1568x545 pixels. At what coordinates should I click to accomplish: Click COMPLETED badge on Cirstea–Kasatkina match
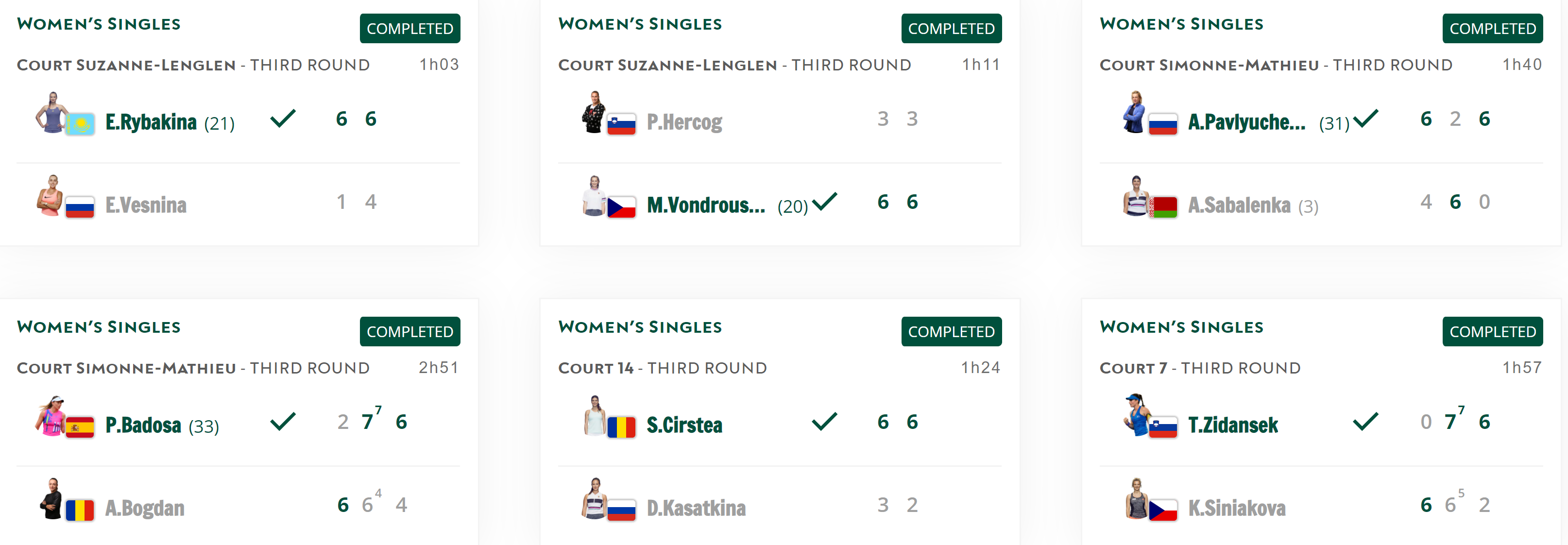[952, 331]
